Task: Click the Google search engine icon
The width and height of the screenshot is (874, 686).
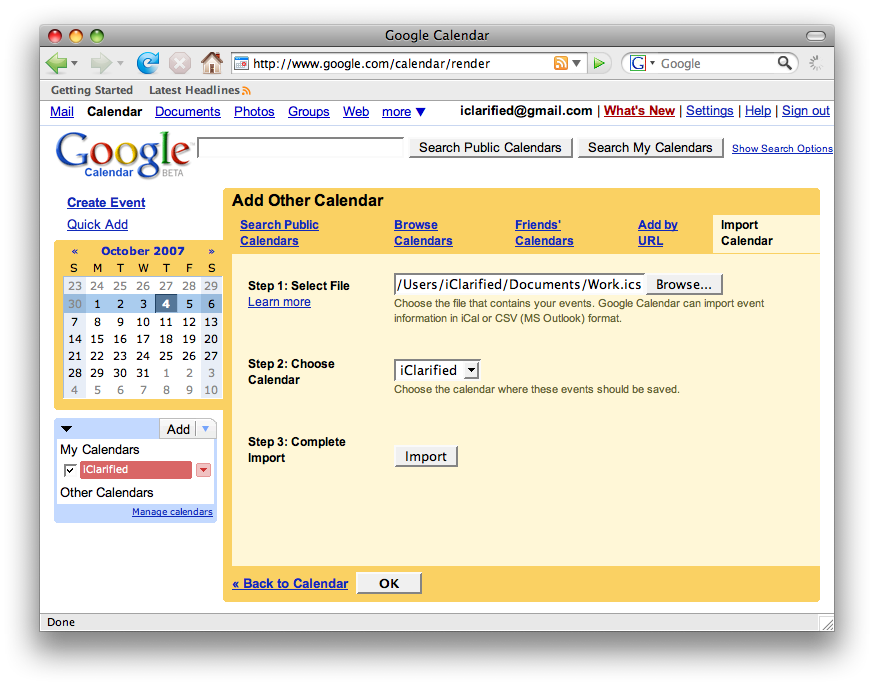Action: (638, 64)
